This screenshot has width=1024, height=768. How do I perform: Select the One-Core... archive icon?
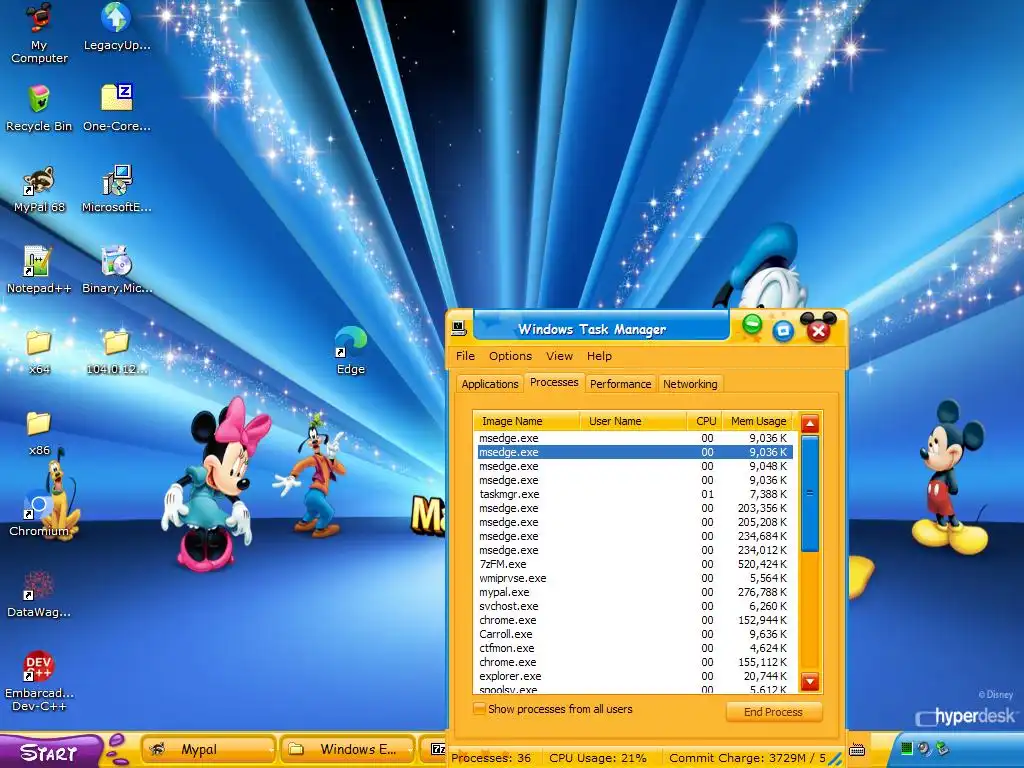(x=117, y=108)
